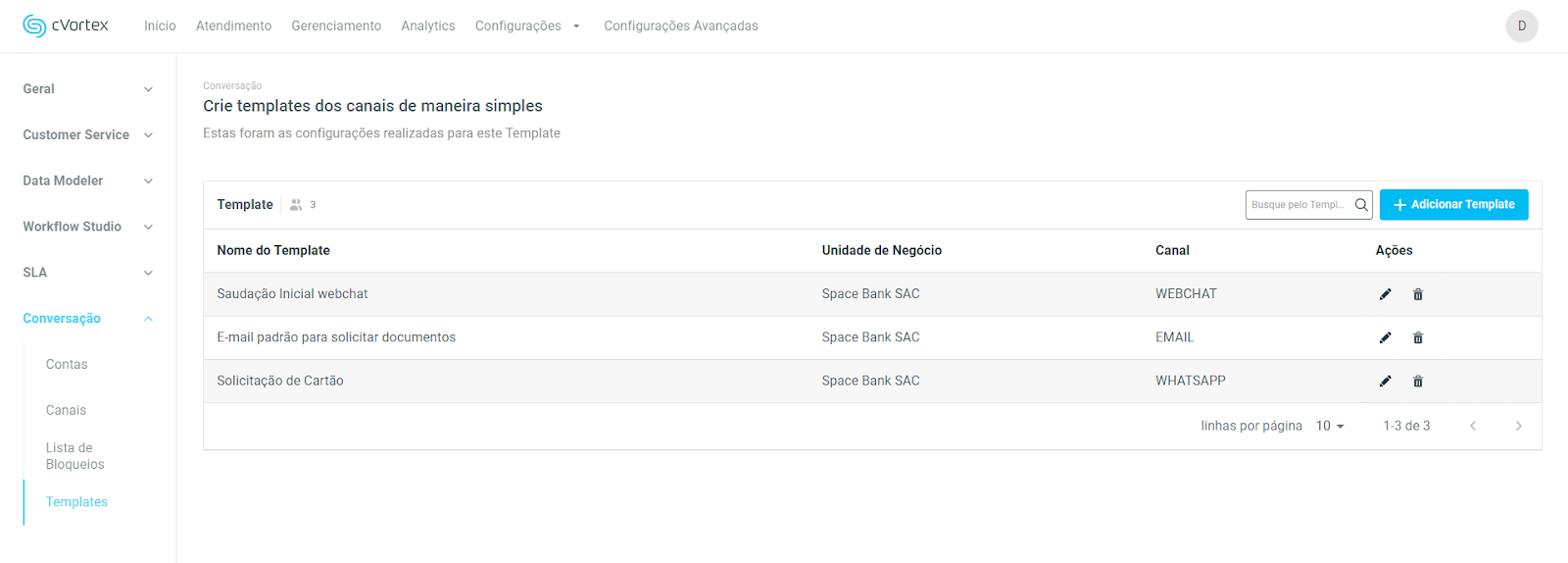Open Configurações Avançadas in the top navigation
1568x563 pixels.
tap(681, 26)
